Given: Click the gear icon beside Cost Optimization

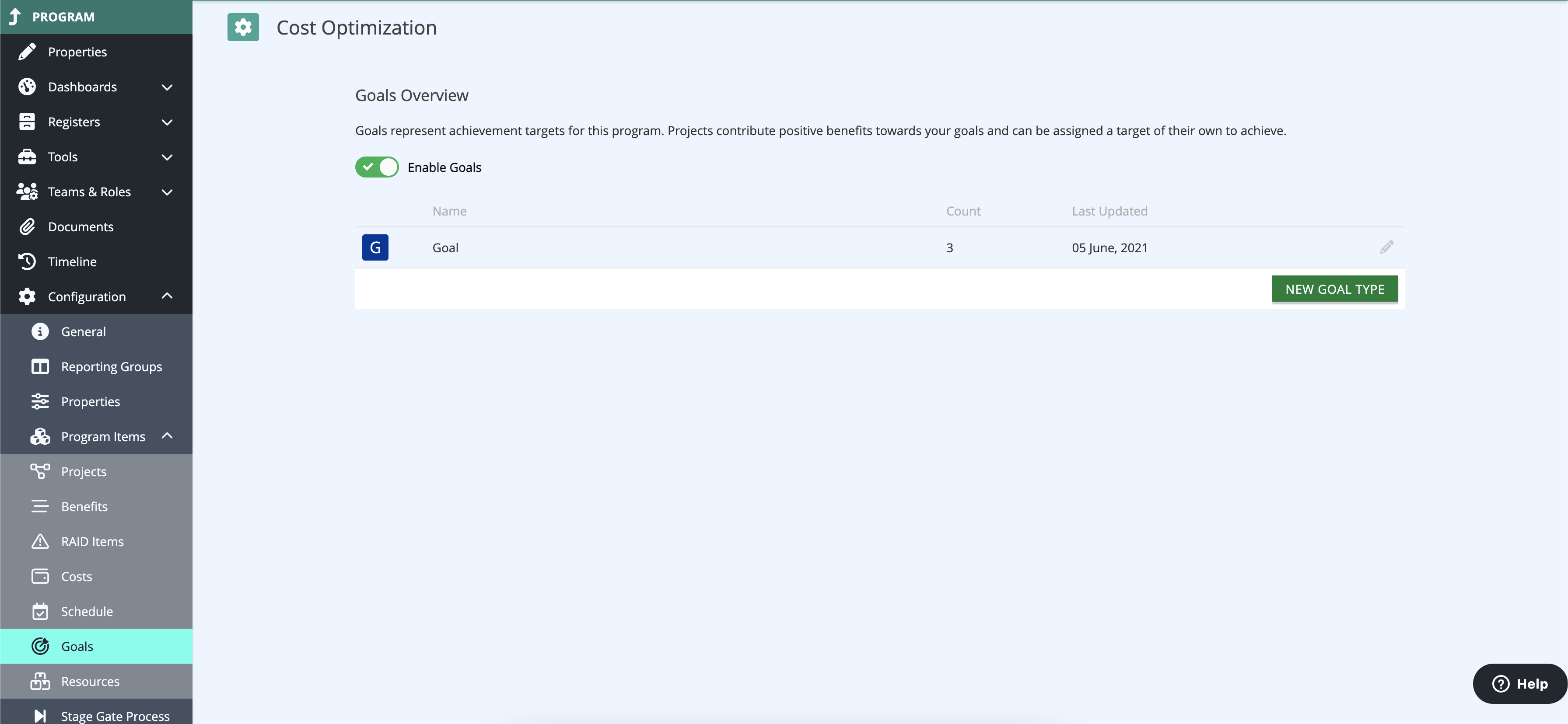Looking at the screenshot, I should 243,28.
